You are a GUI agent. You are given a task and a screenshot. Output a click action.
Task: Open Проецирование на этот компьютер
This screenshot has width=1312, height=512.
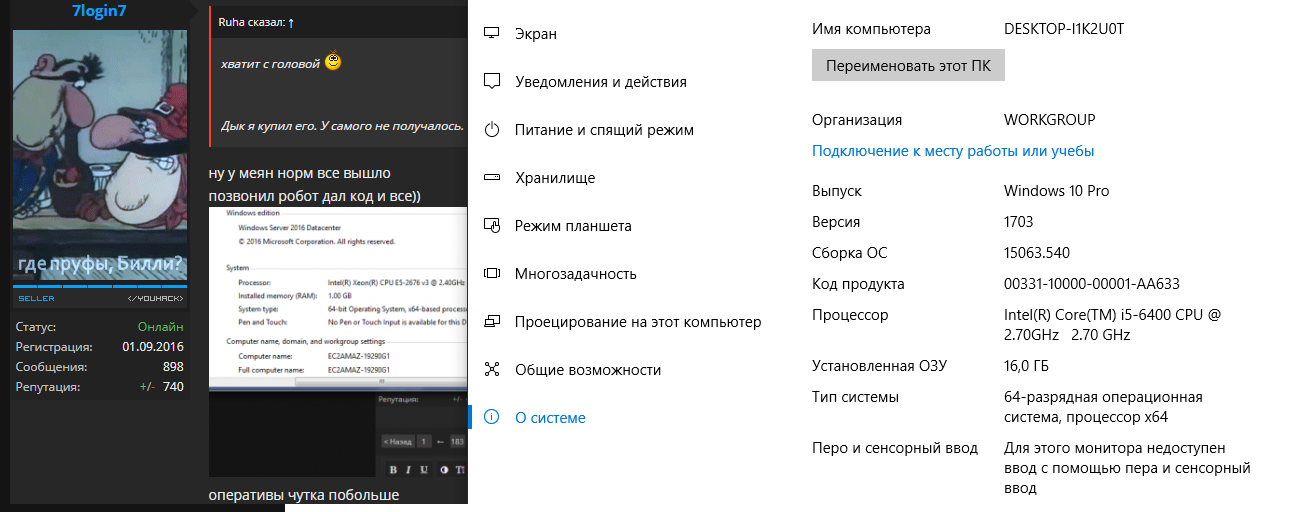tap(636, 322)
